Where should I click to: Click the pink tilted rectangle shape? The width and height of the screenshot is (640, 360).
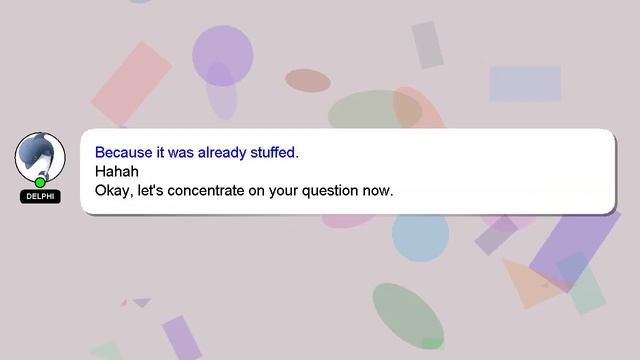[131, 84]
